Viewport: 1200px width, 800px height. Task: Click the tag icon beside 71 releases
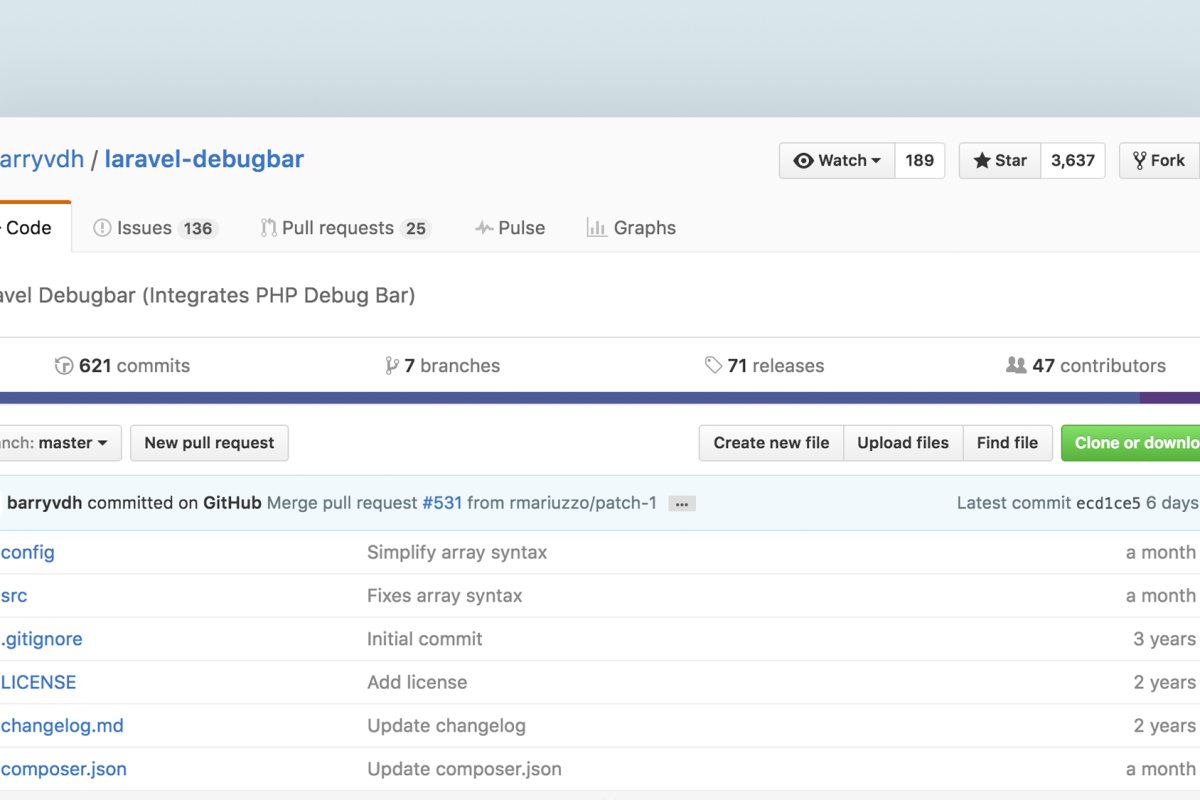pos(713,366)
